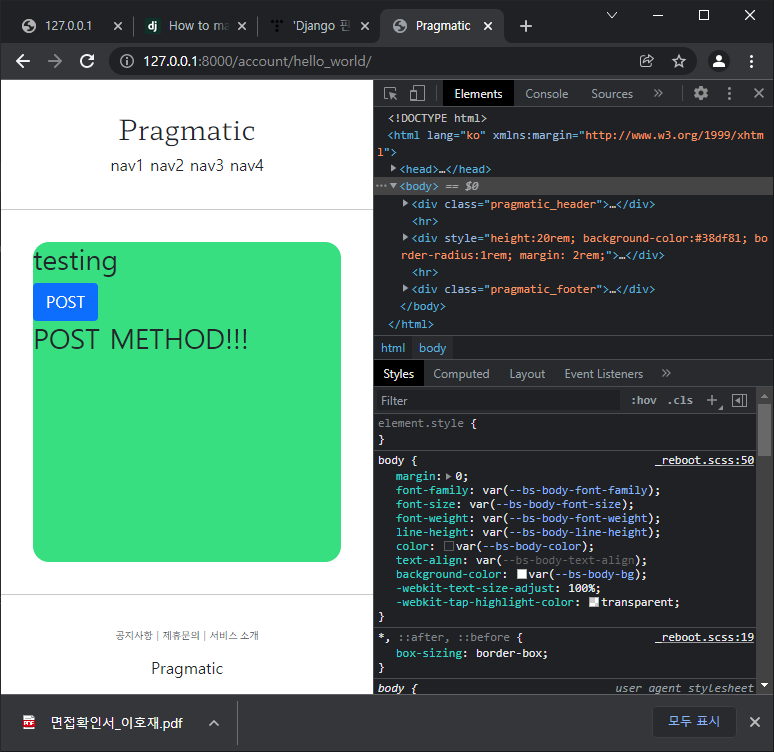Add a new style rule plus icon

coord(713,400)
